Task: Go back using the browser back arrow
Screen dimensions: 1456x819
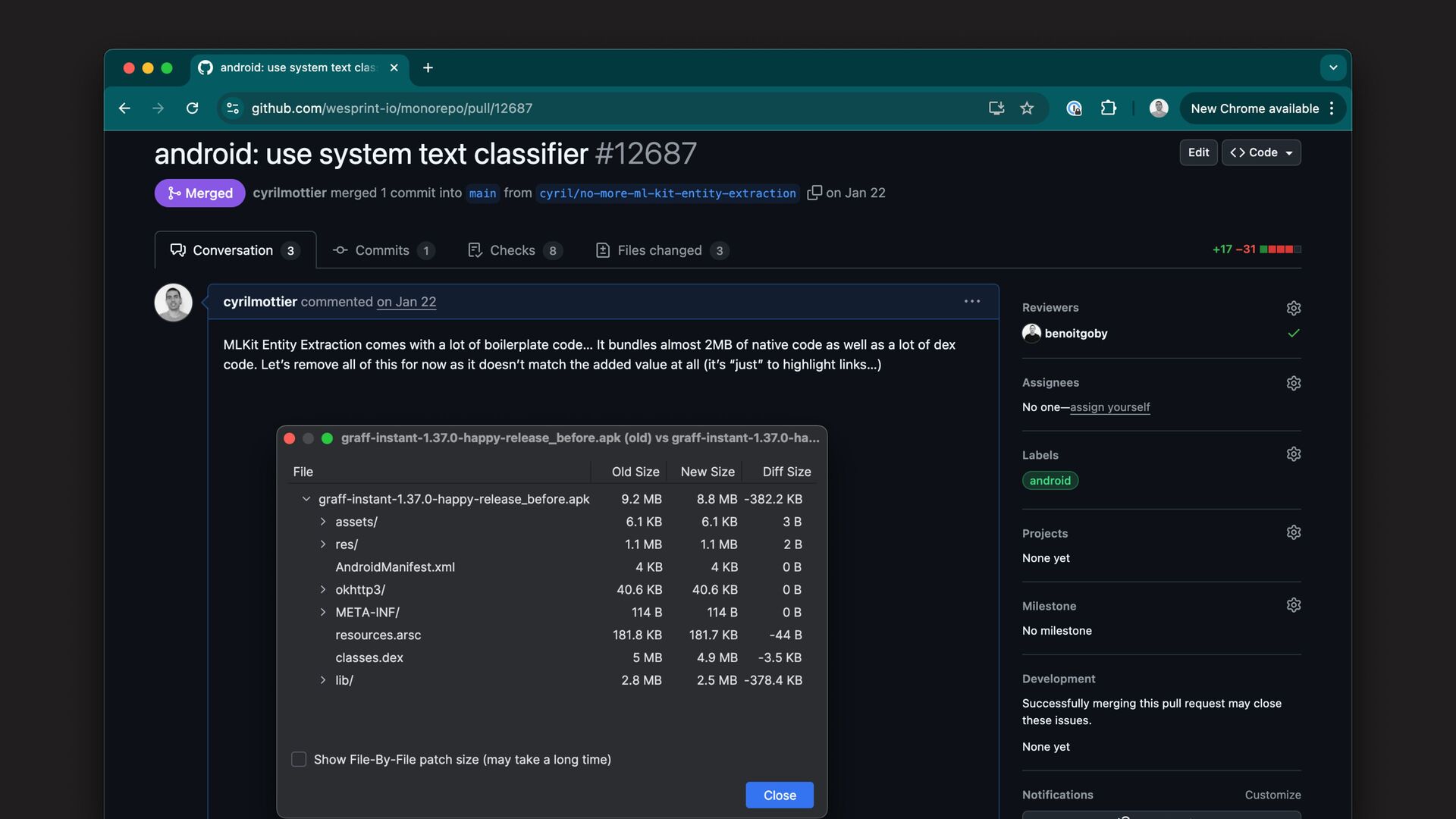Action: tap(124, 108)
